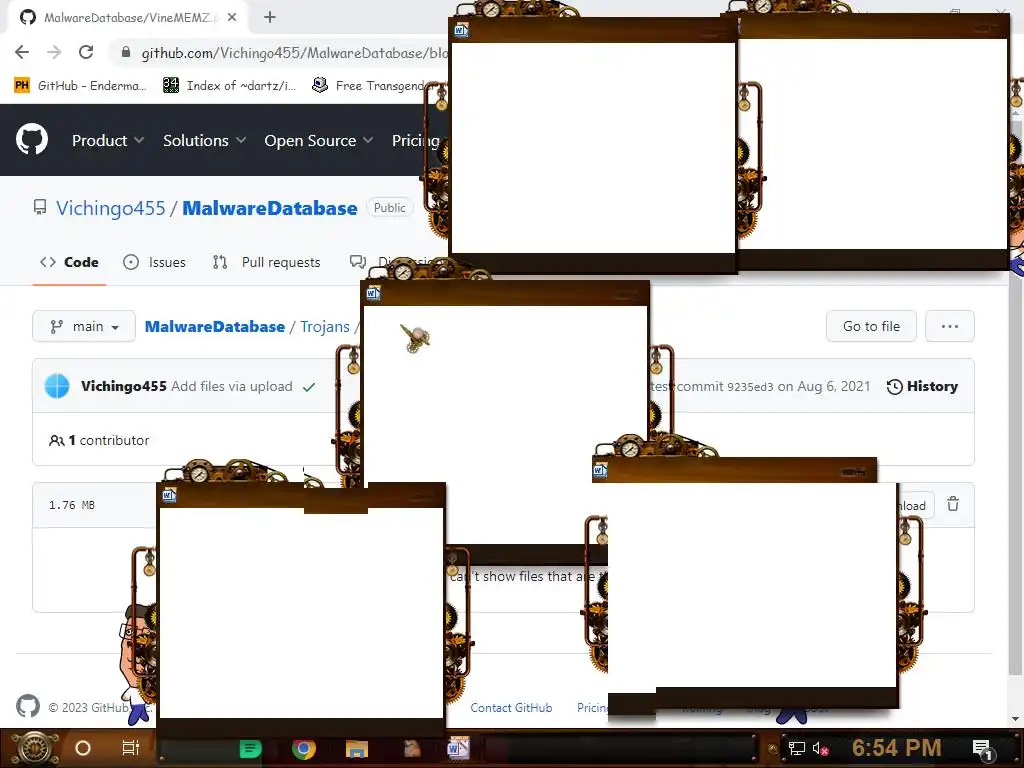Screen dimensions: 1024x768
Task: Click the padlock site info icon
Action: click(126, 52)
